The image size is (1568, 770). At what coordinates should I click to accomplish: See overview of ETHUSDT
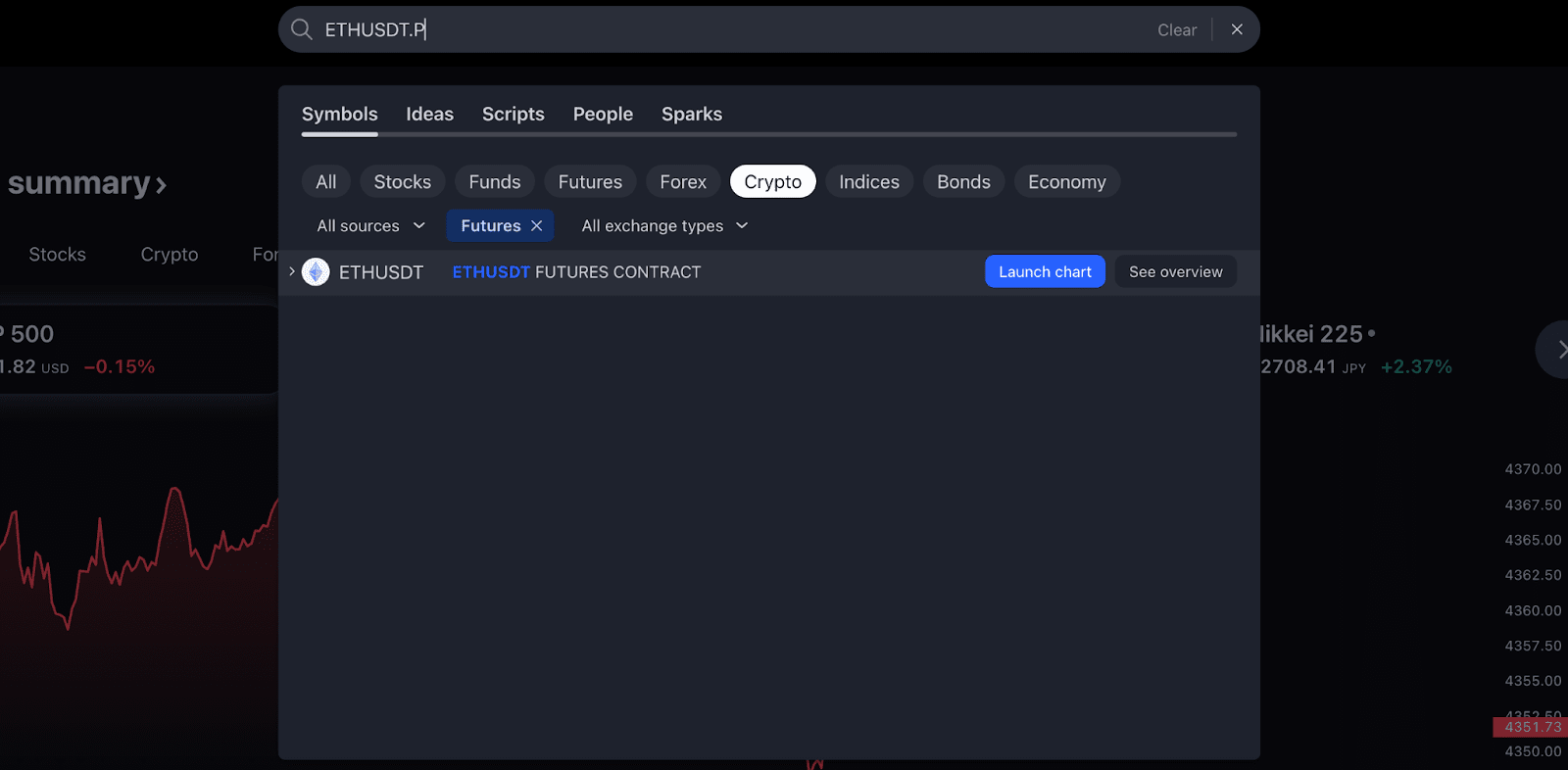pyautogui.click(x=1175, y=271)
